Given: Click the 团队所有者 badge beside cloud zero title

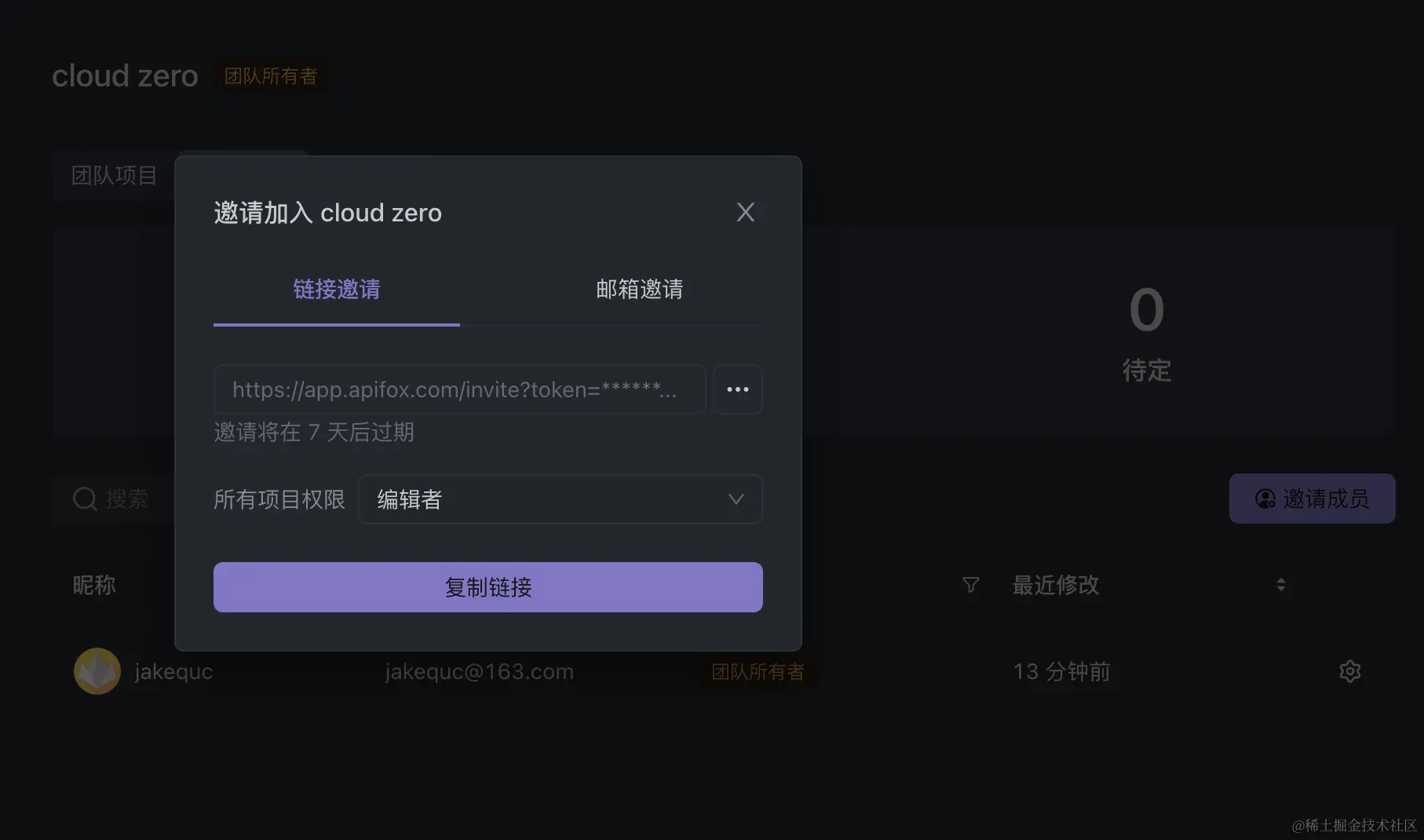Looking at the screenshot, I should [271, 76].
